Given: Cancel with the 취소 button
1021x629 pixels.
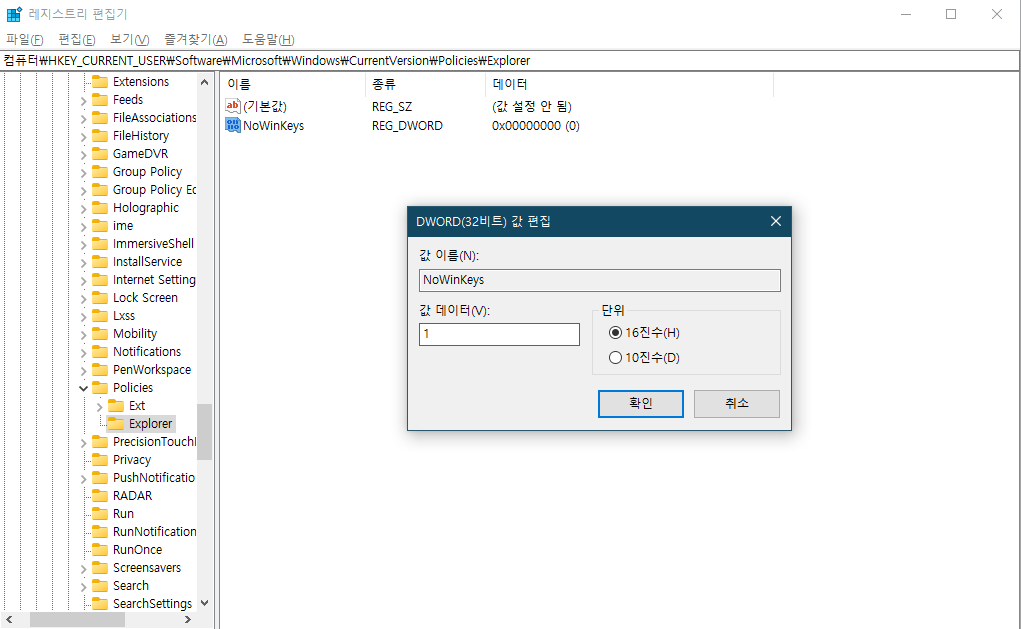Looking at the screenshot, I should (x=736, y=404).
